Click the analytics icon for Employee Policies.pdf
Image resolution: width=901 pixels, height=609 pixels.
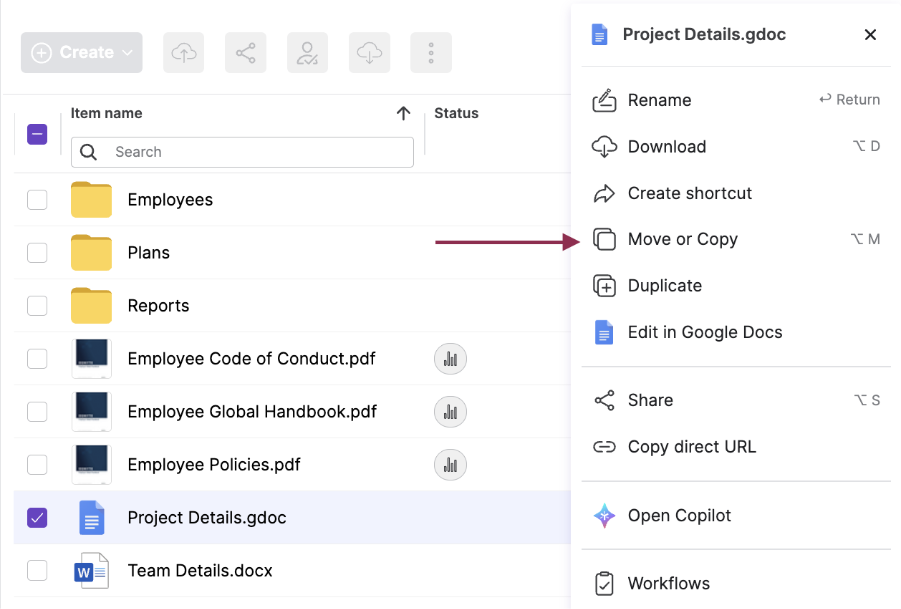point(450,465)
